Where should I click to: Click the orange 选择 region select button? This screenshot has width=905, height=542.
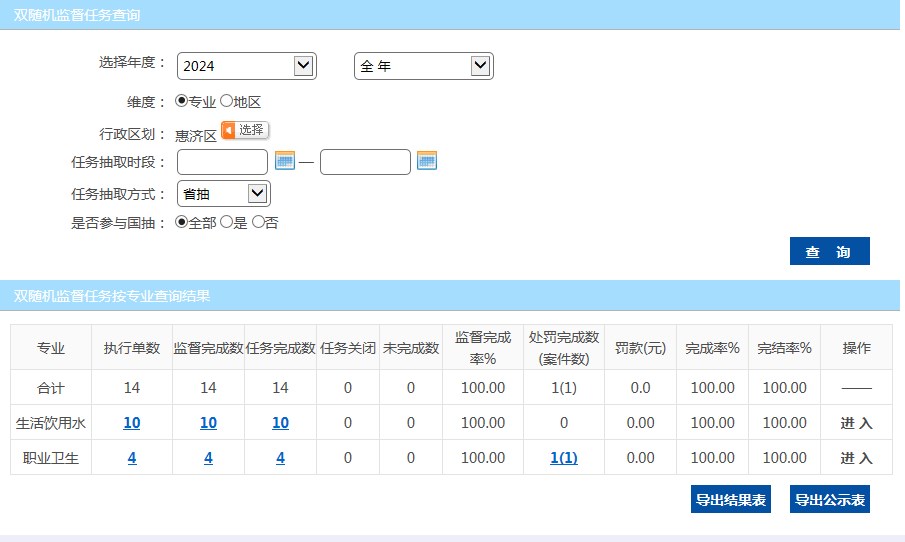click(245, 130)
